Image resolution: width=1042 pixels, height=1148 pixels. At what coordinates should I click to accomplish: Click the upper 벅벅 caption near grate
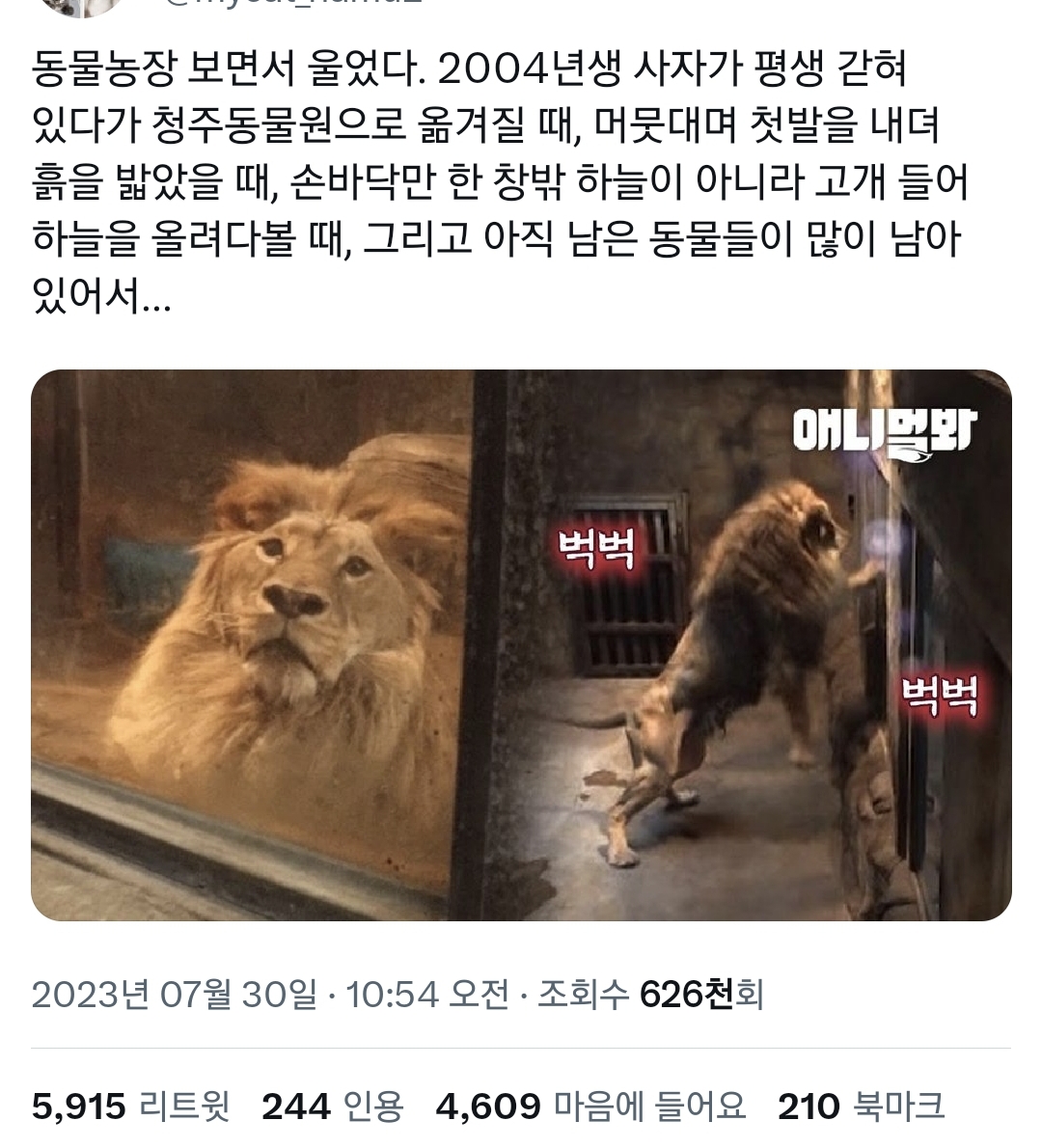tap(596, 550)
